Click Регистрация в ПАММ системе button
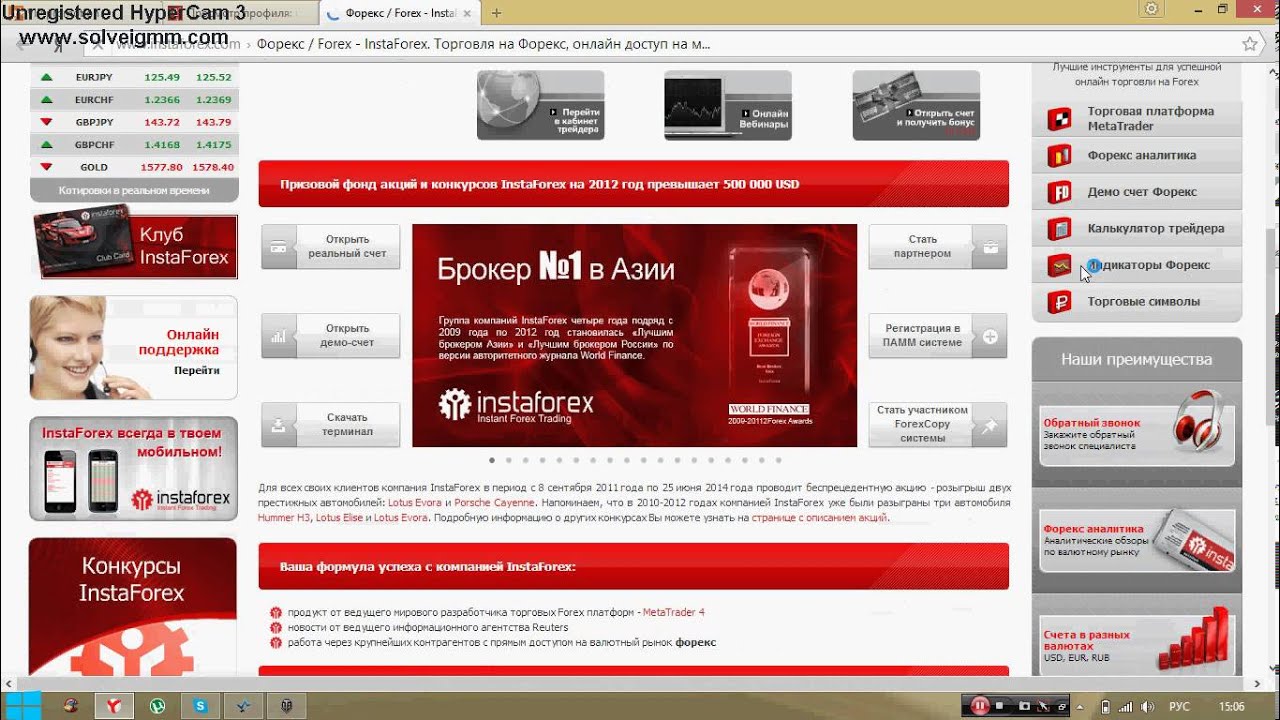 click(x=938, y=336)
